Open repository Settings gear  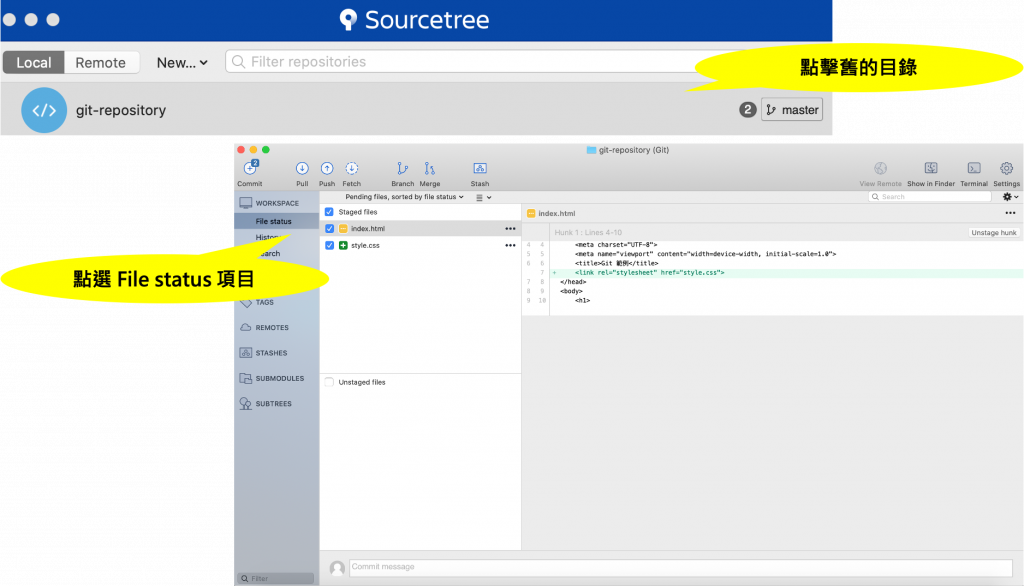click(1006, 169)
